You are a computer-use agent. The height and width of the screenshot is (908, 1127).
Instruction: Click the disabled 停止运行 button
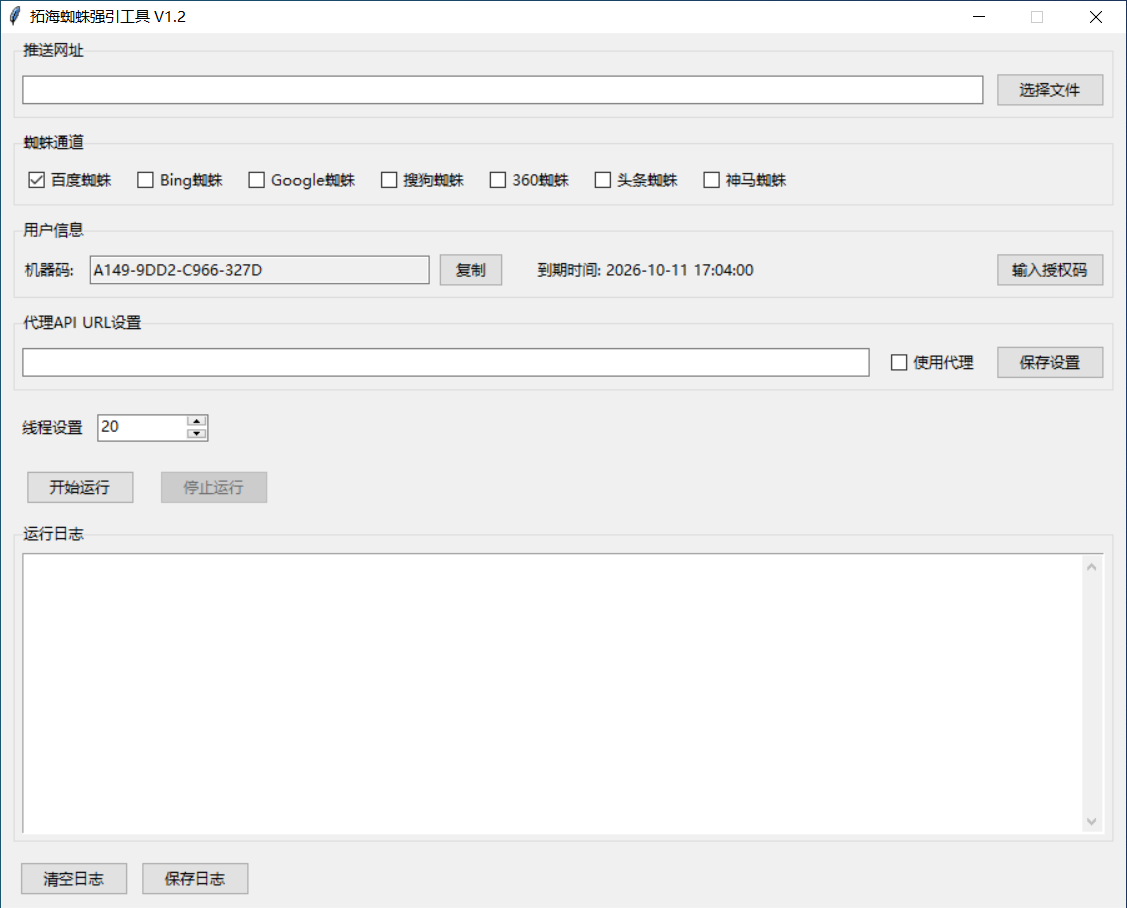(x=213, y=487)
